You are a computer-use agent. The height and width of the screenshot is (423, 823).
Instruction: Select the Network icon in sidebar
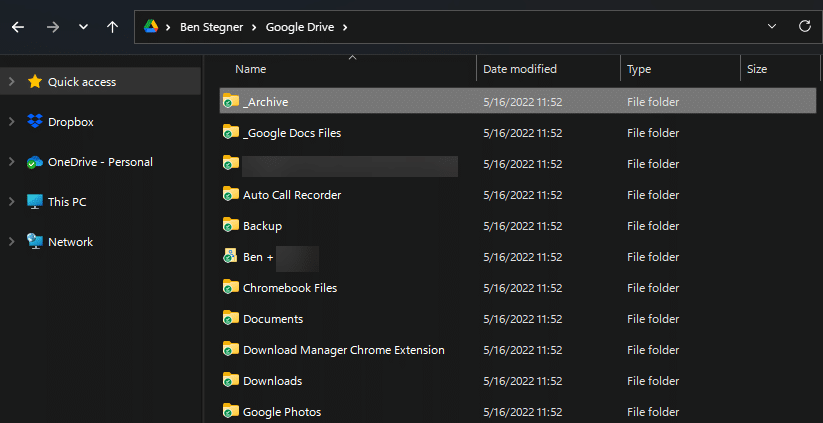coord(35,241)
